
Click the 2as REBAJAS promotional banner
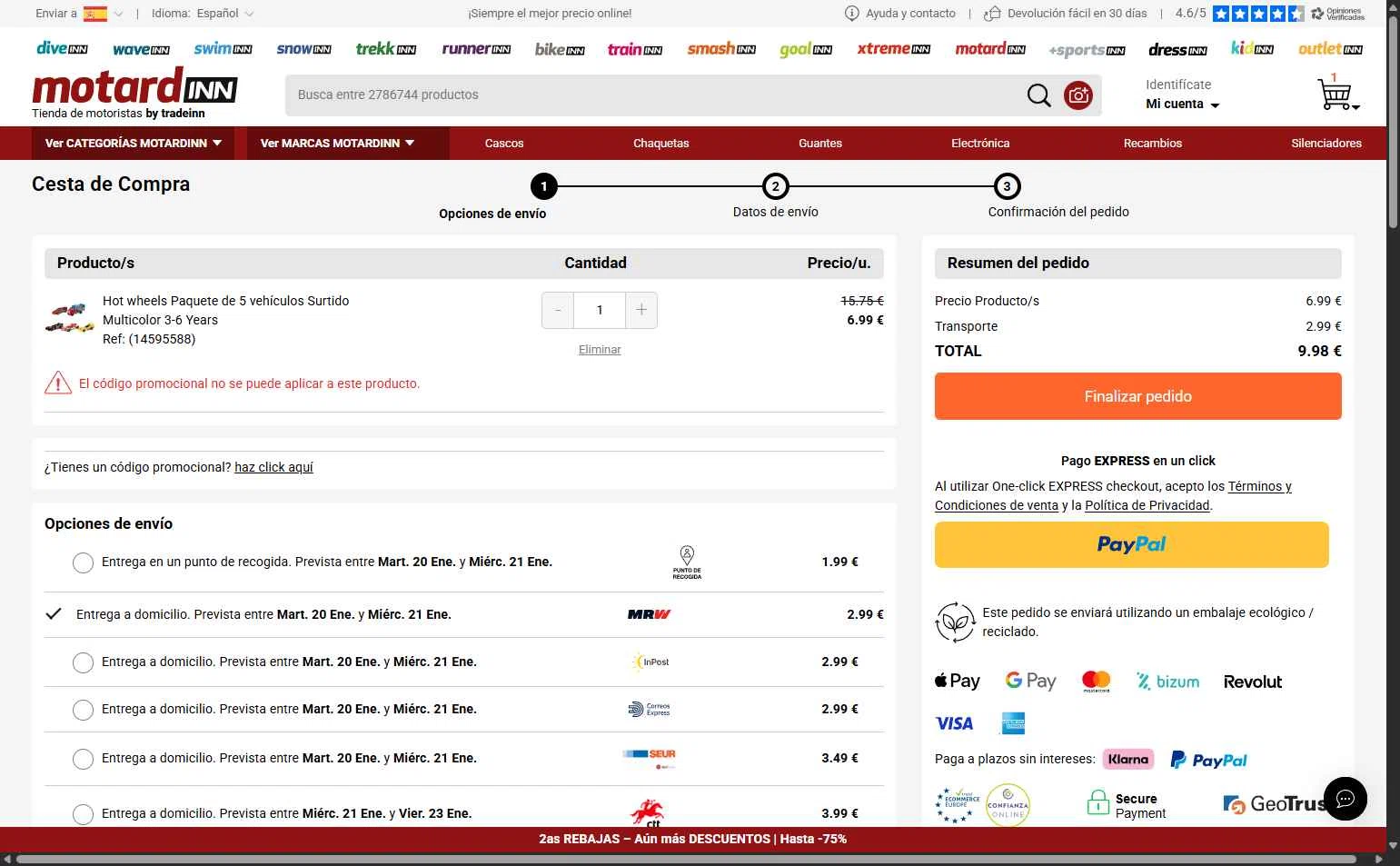(x=692, y=839)
